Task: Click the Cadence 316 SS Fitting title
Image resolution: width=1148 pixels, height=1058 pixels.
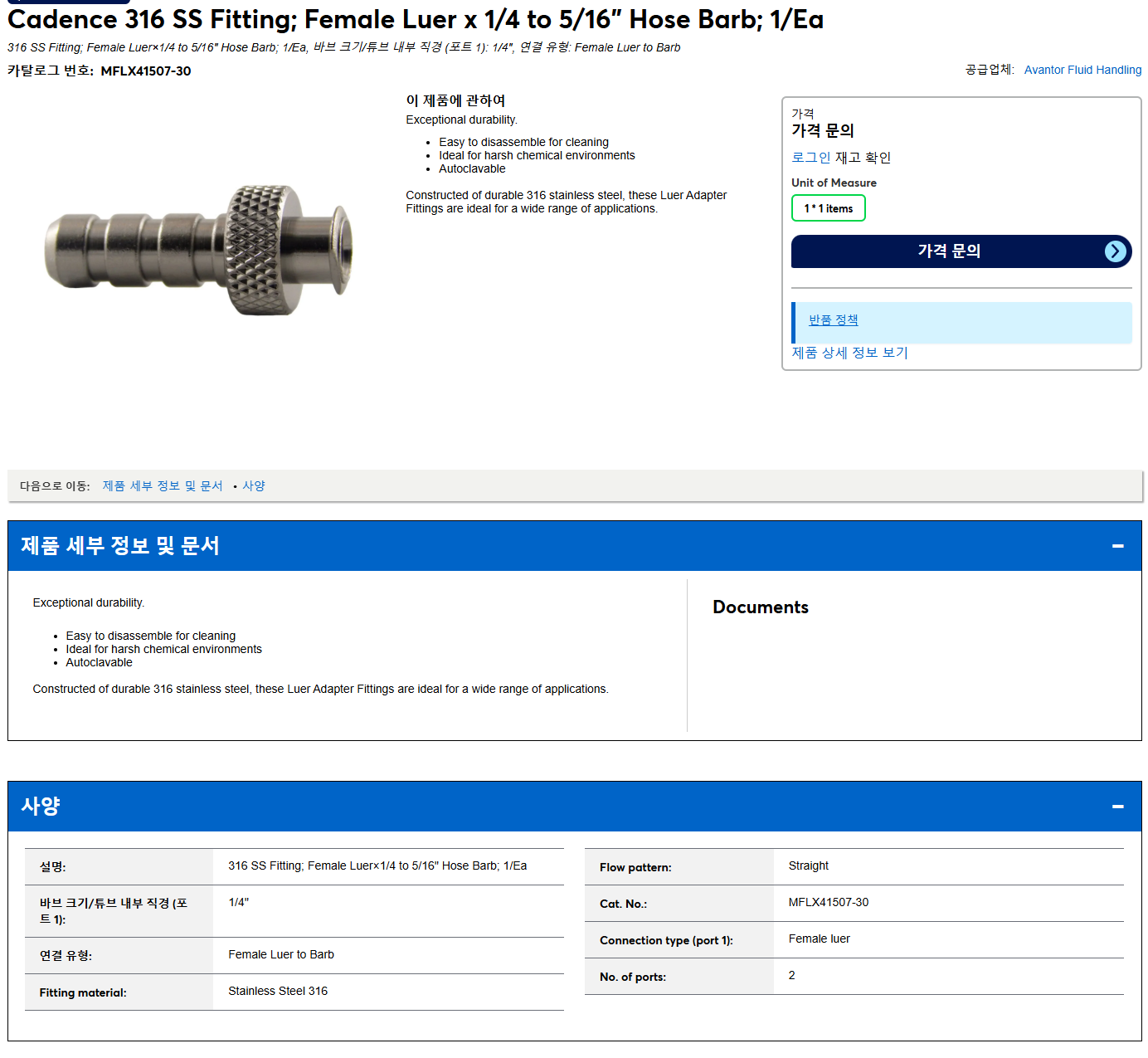Action: coord(416,19)
